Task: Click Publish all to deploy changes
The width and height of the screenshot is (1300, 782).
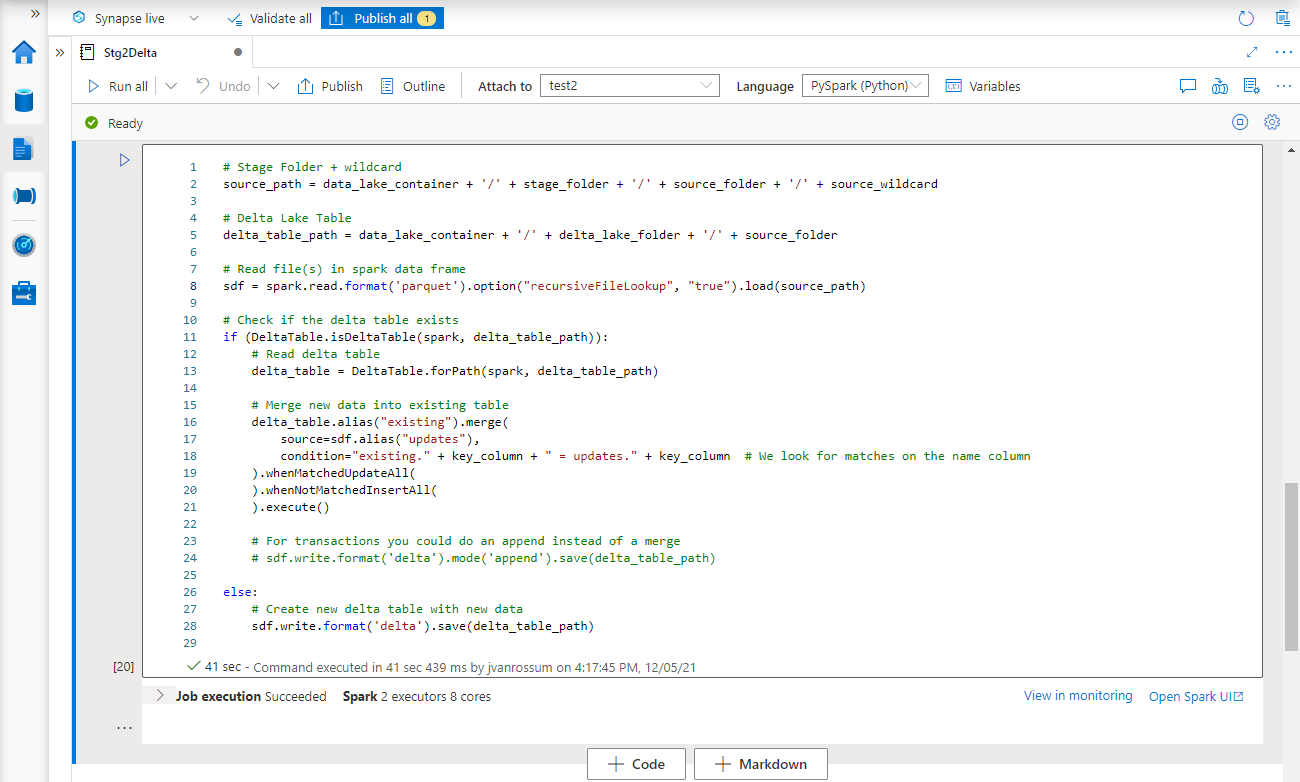Action: (382, 17)
